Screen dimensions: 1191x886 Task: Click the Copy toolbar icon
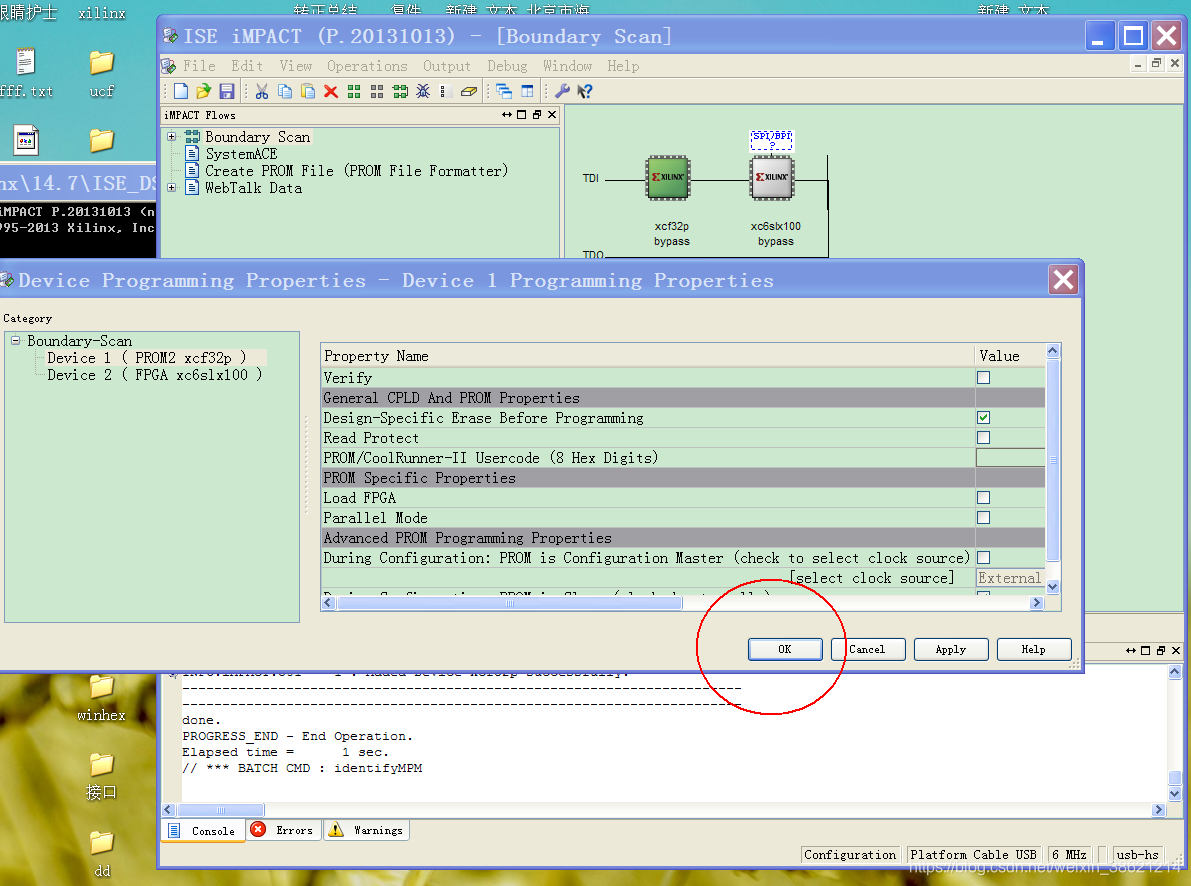(285, 91)
